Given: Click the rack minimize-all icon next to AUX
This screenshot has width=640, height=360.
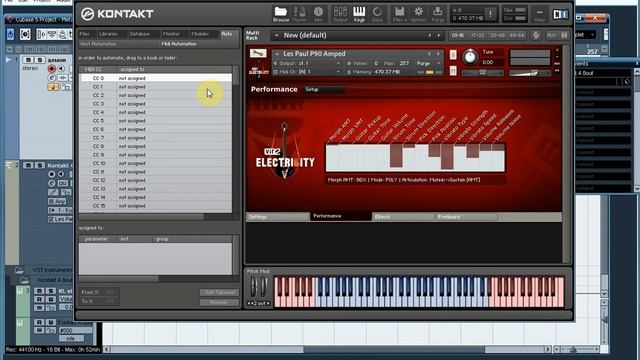Looking at the screenshot, I should tap(564, 36).
